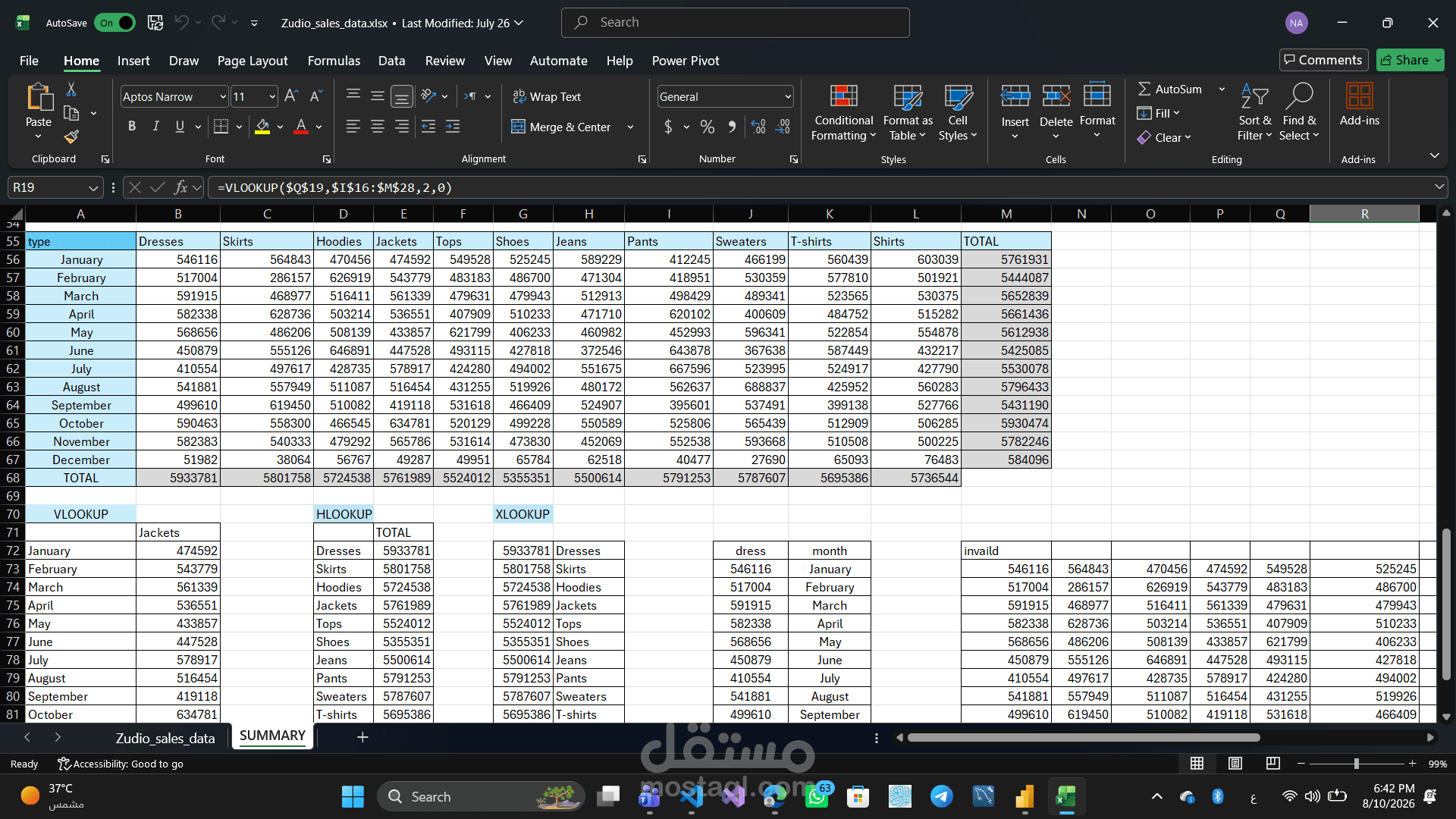Toggle the AutoSave switch
The image size is (1456, 819).
coord(115,23)
